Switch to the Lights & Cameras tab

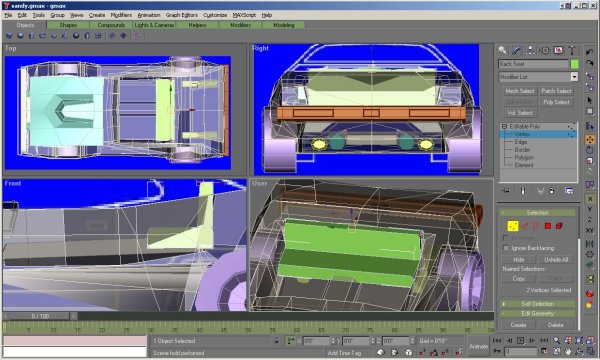click(154, 25)
